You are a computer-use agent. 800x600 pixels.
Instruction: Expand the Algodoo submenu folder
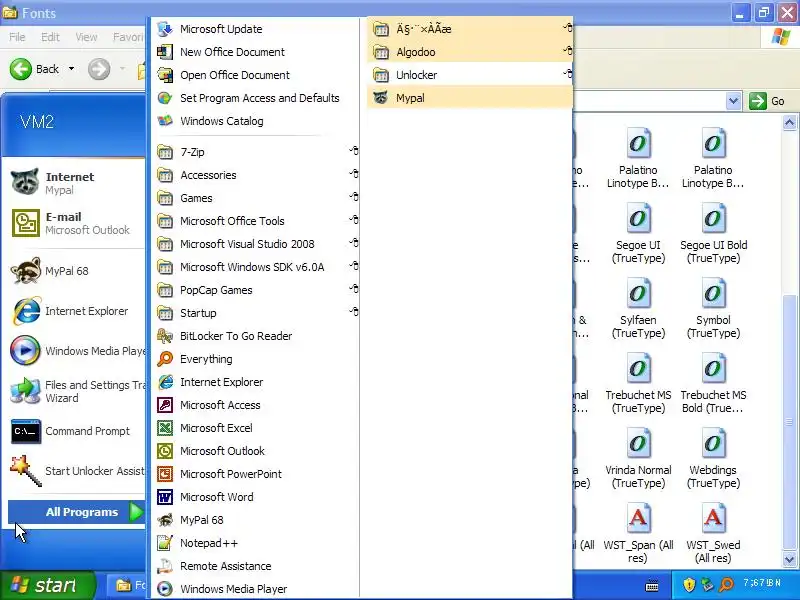(469, 52)
